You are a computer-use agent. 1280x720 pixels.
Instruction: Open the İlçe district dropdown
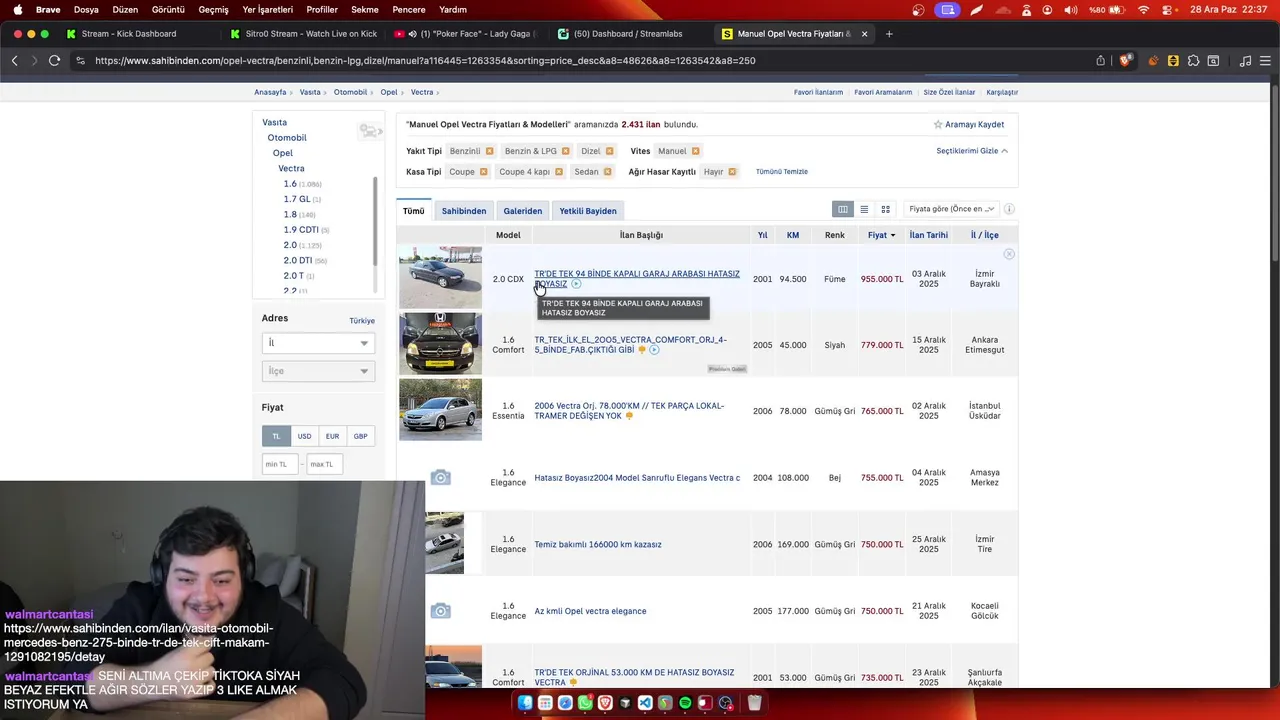tap(318, 371)
